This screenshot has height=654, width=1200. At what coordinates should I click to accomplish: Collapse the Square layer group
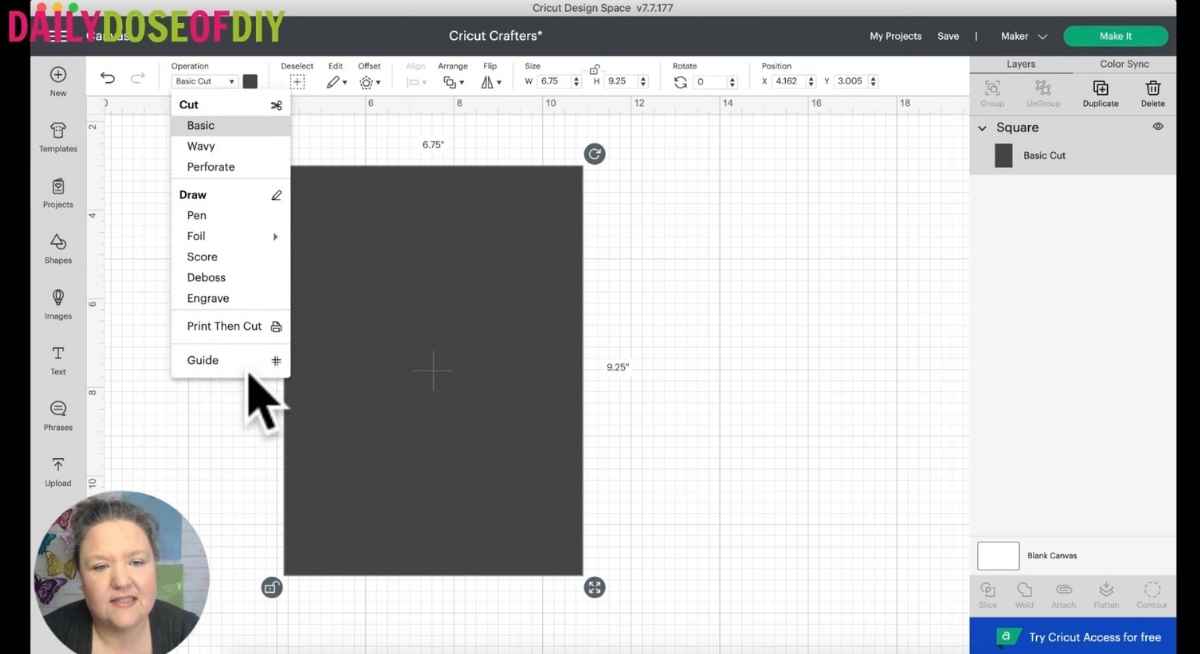pyautogui.click(x=982, y=127)
